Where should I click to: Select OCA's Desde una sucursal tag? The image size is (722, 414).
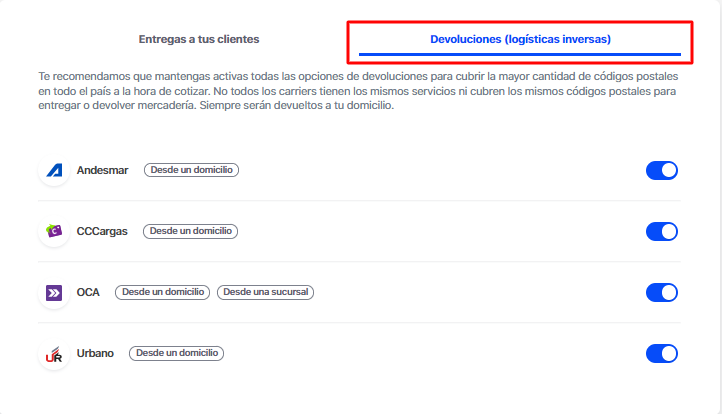click(266, 292)
